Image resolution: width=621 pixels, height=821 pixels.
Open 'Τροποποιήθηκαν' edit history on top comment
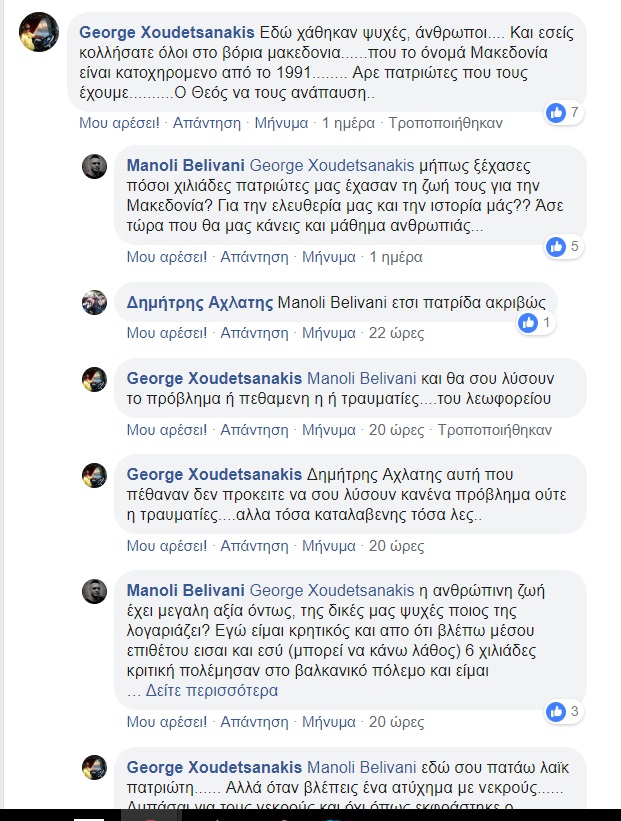click(x=431, y=124)
